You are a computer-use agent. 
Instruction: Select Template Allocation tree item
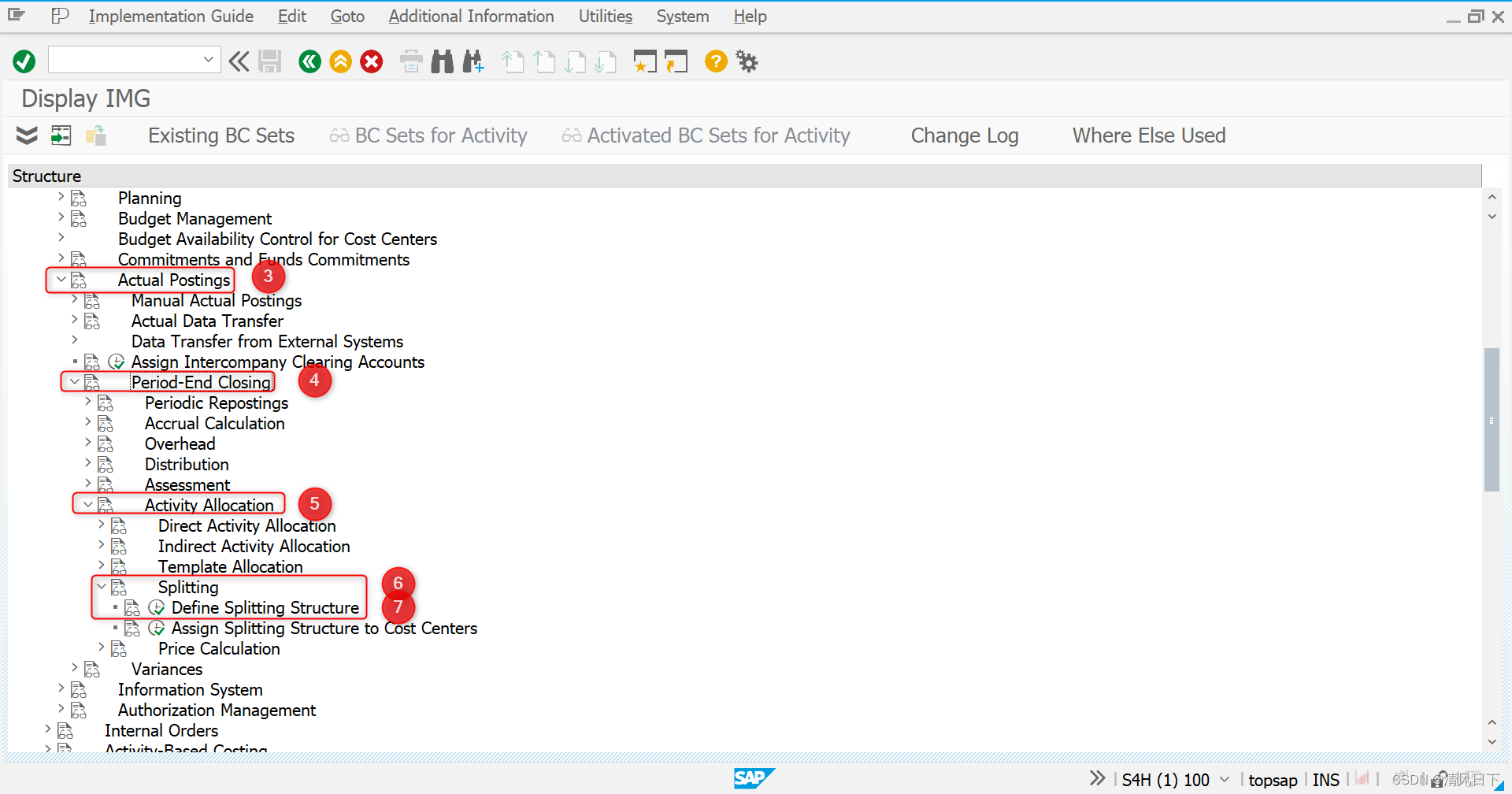[231, 566]
